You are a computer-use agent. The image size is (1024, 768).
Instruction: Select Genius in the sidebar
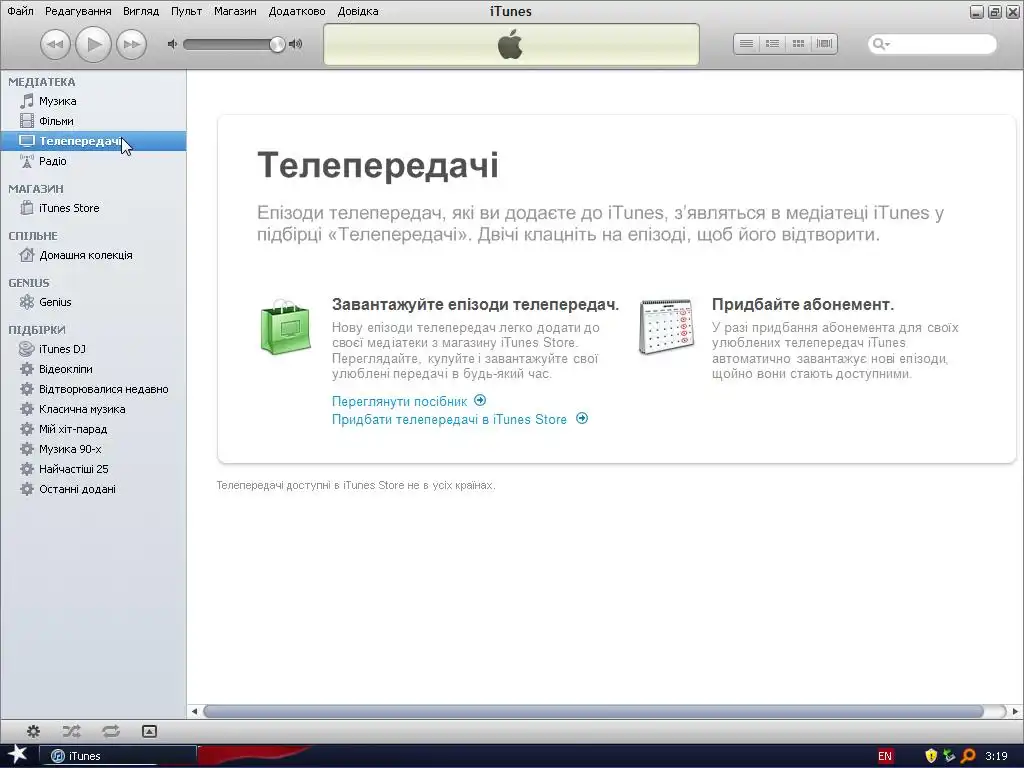(x=93, y=302)
